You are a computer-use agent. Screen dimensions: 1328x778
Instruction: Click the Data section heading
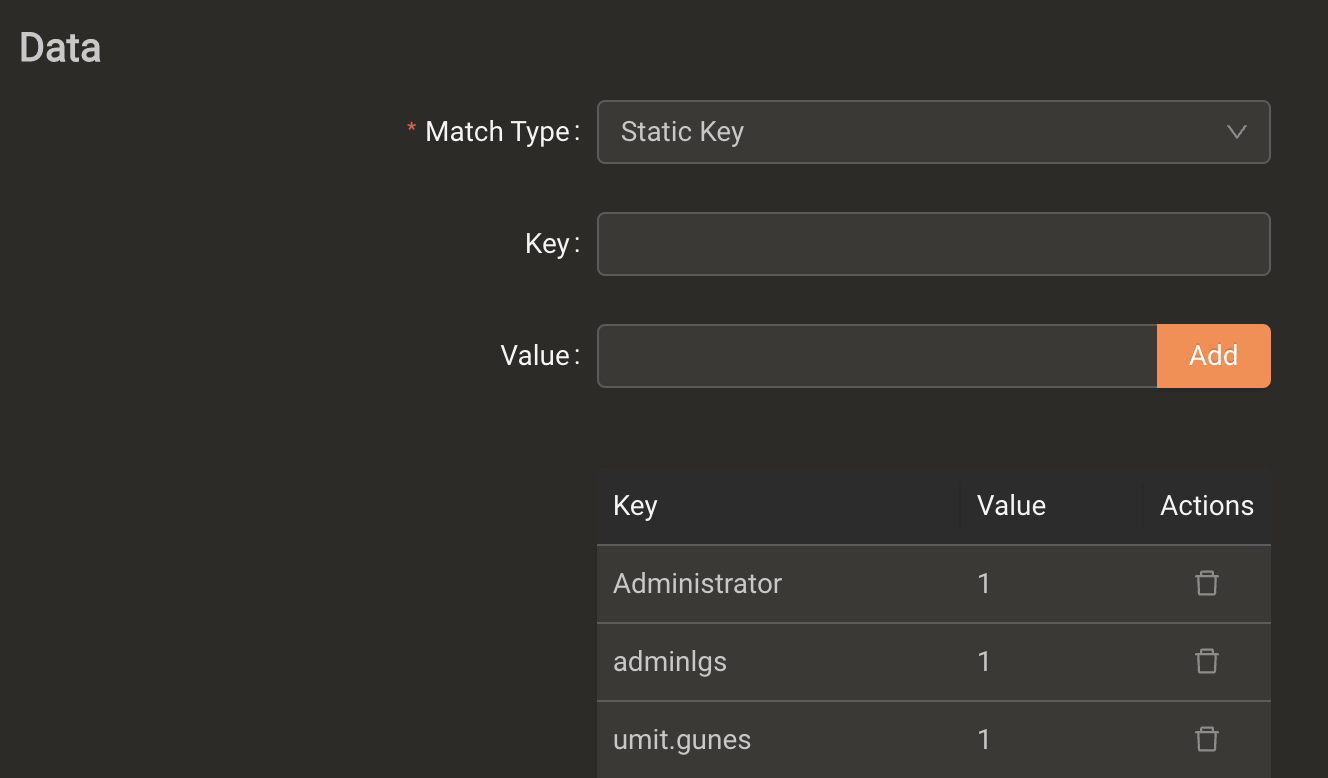click(60, 48)
